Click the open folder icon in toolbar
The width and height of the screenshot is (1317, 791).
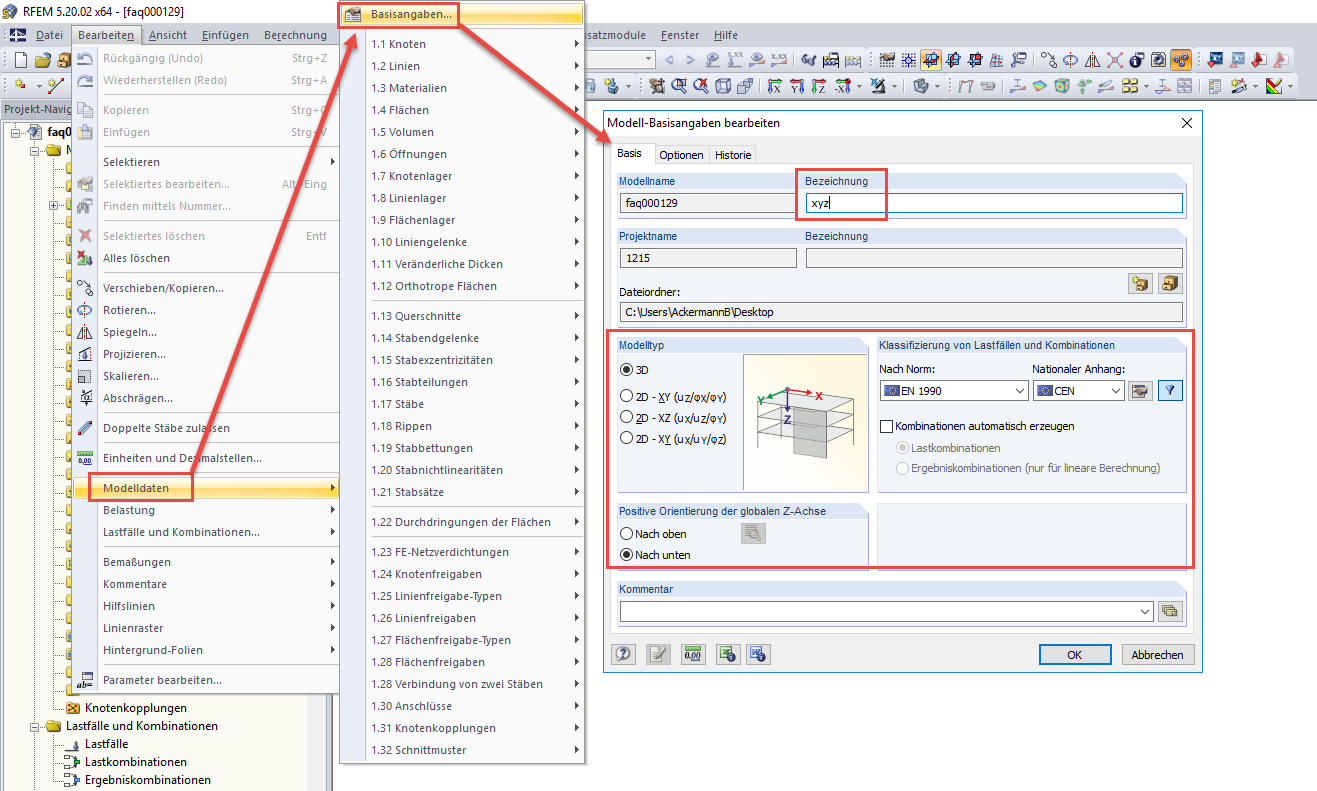(x=42, y=60)
